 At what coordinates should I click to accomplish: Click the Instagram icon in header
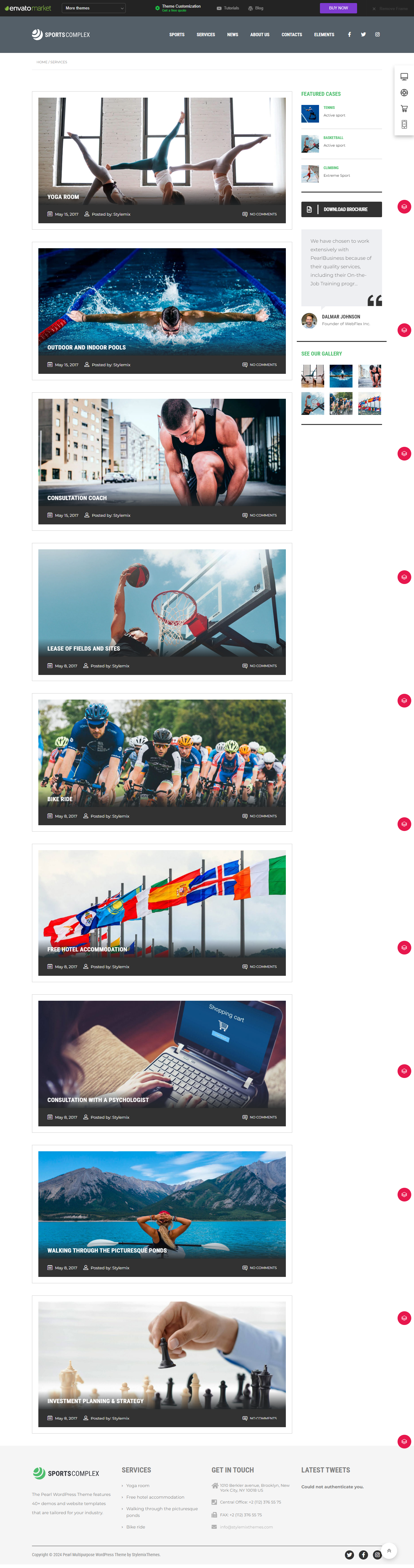tap(377, 35)
